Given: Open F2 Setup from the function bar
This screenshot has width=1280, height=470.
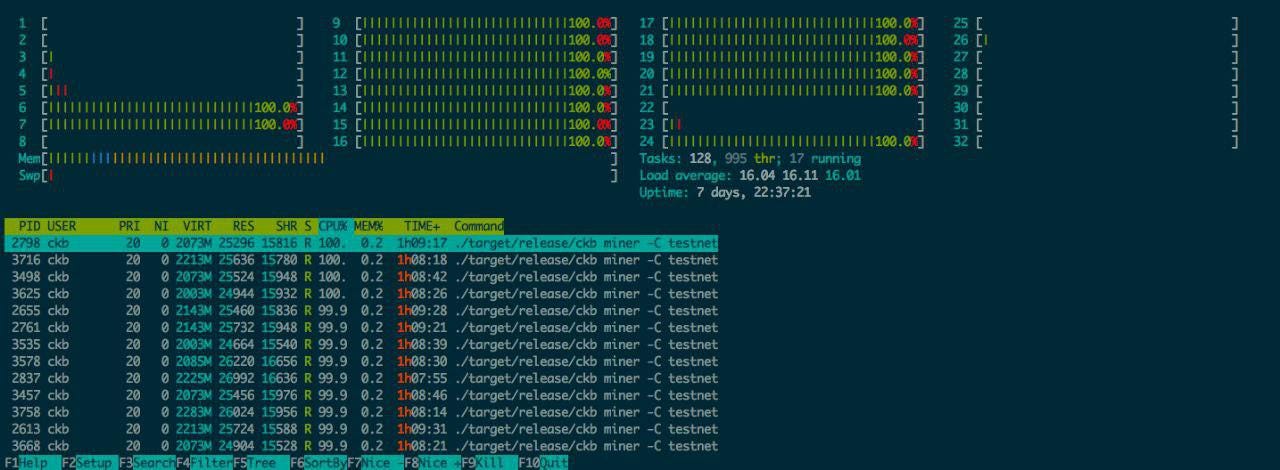Looking at the screenshot, I should pos(89,463).
